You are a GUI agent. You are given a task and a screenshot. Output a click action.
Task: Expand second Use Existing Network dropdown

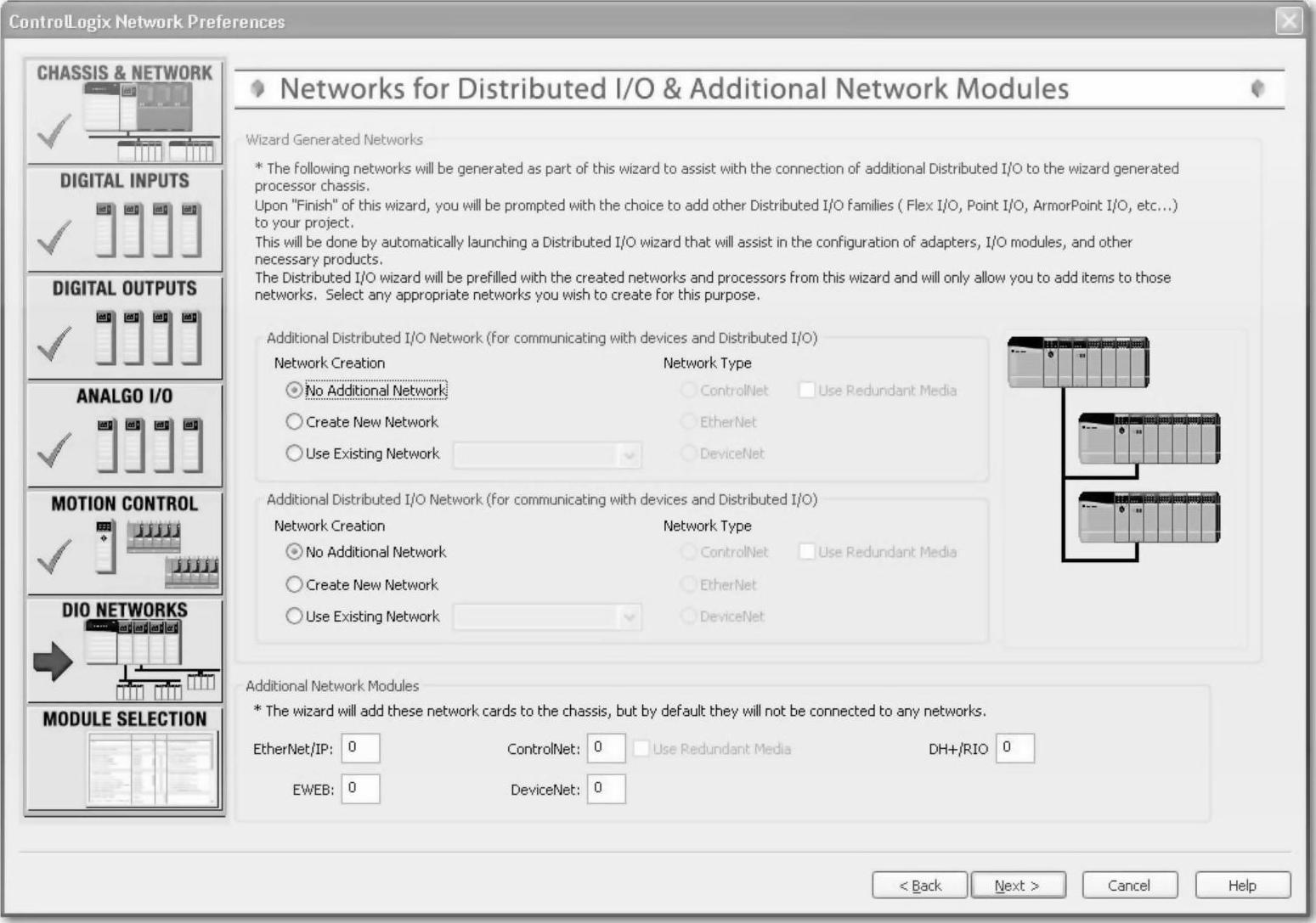click(630, 617)
